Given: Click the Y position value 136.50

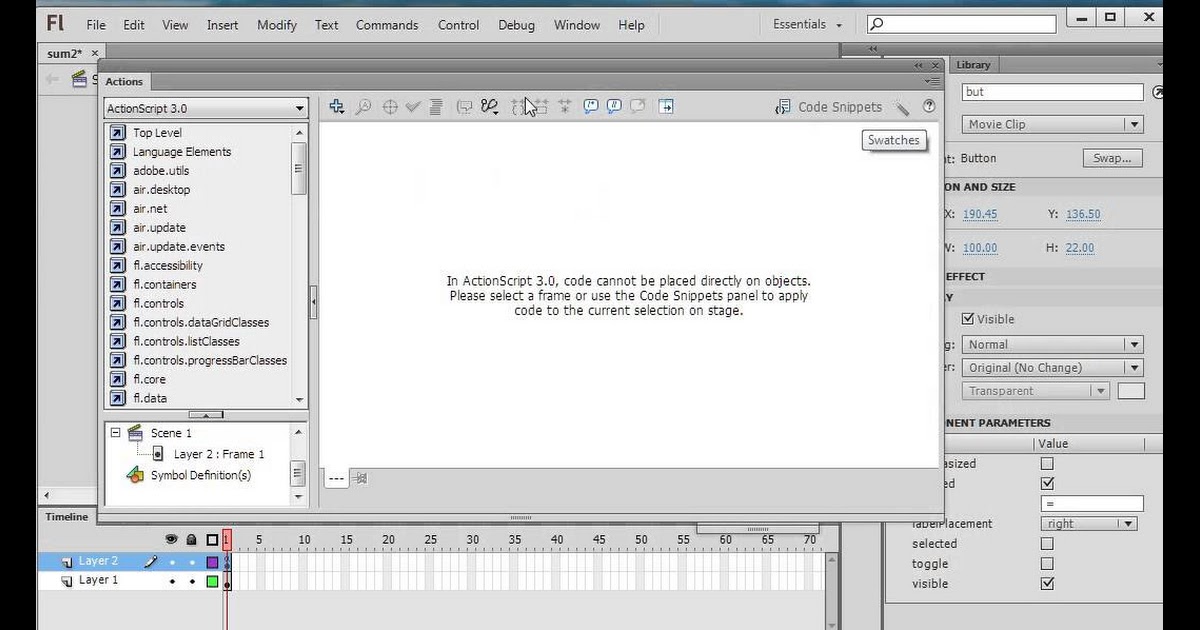Looking at the screenshot, I should [x=1083, y=214].
